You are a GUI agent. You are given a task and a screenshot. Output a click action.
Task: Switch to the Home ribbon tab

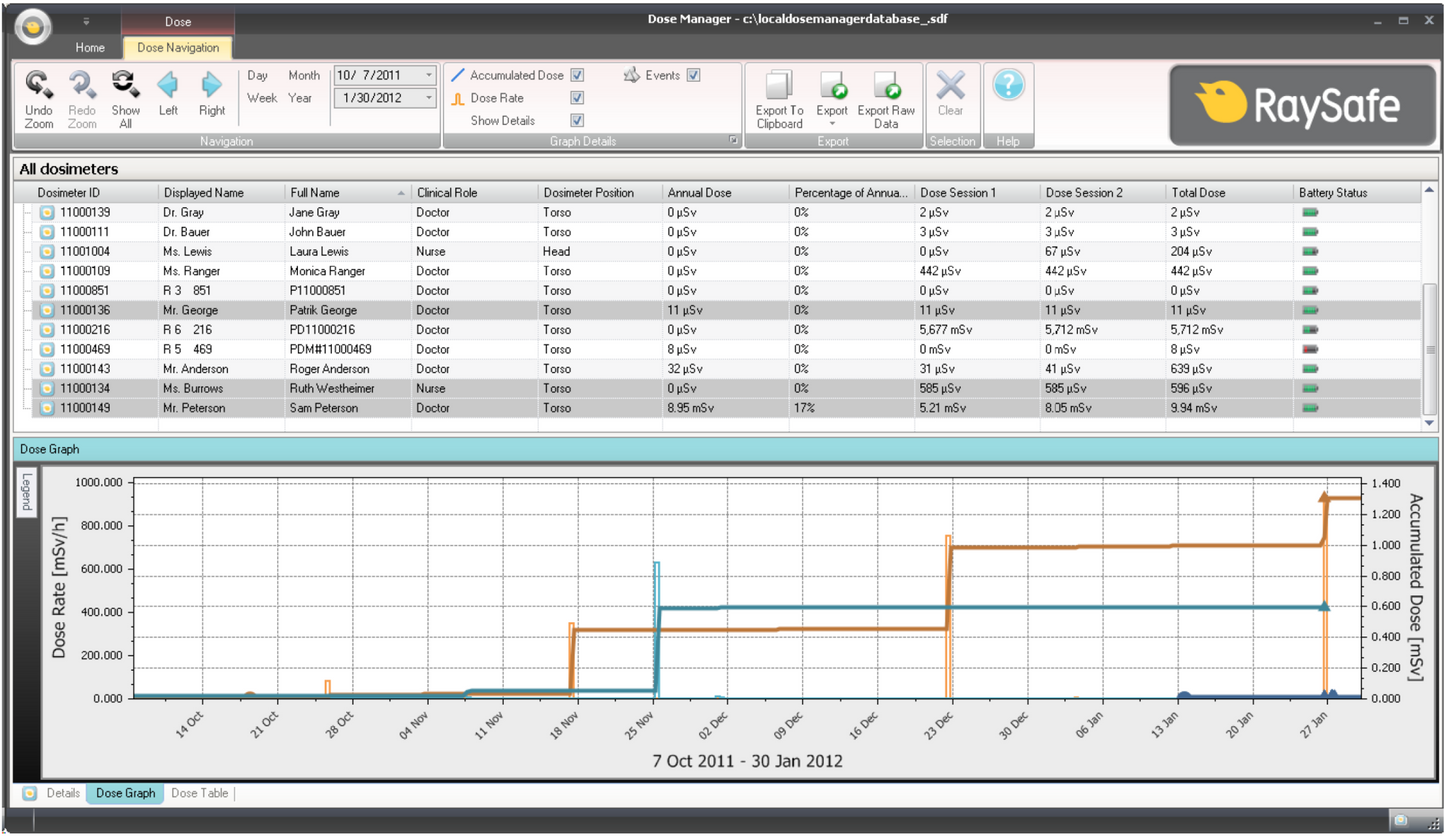pyautogui.click(x=89, y=47)
